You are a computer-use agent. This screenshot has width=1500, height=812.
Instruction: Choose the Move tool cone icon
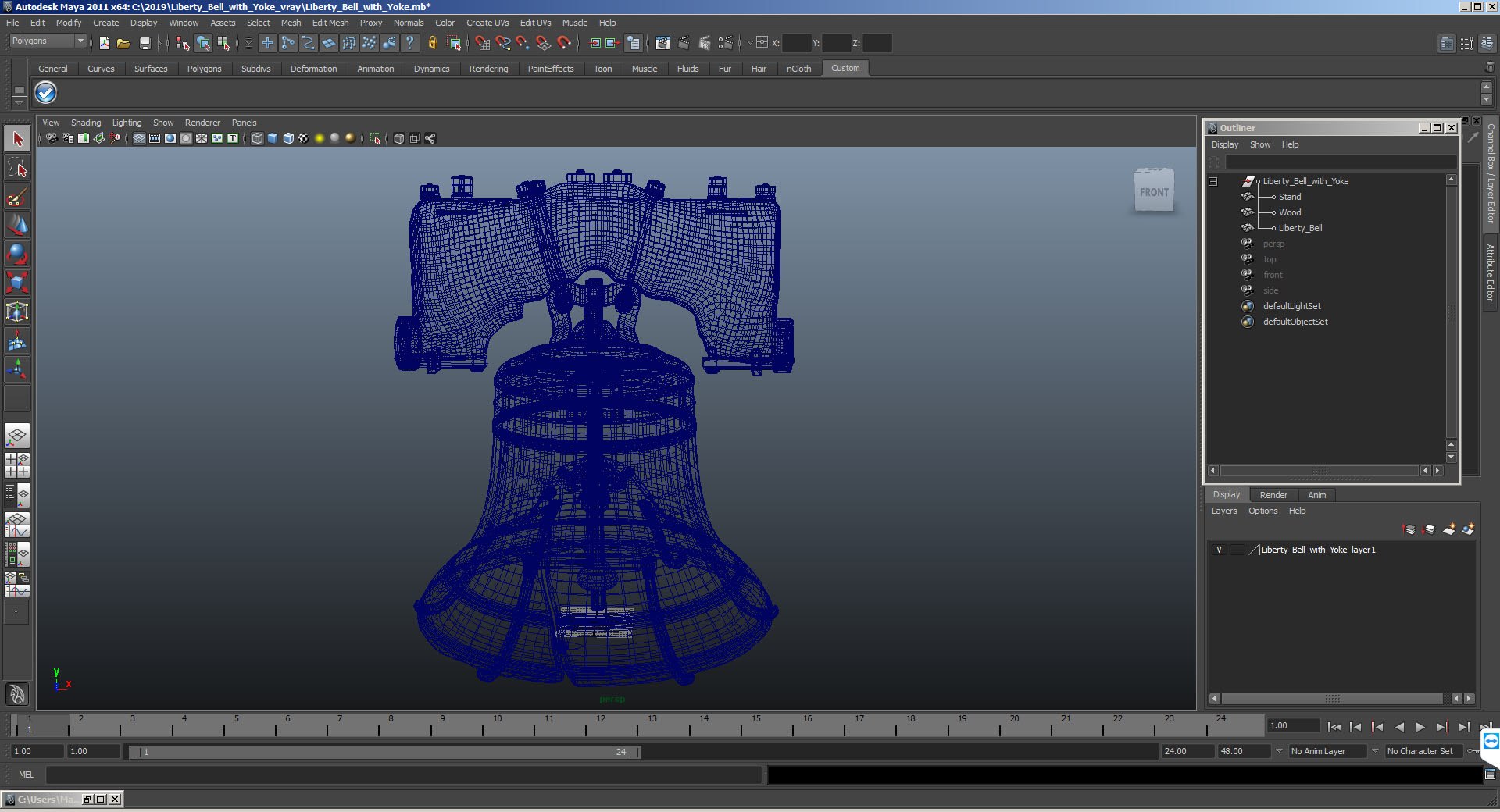[17, 225]
